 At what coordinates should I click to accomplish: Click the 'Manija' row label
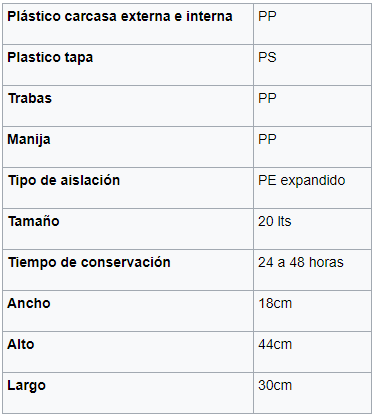click(x=29, y=140)
